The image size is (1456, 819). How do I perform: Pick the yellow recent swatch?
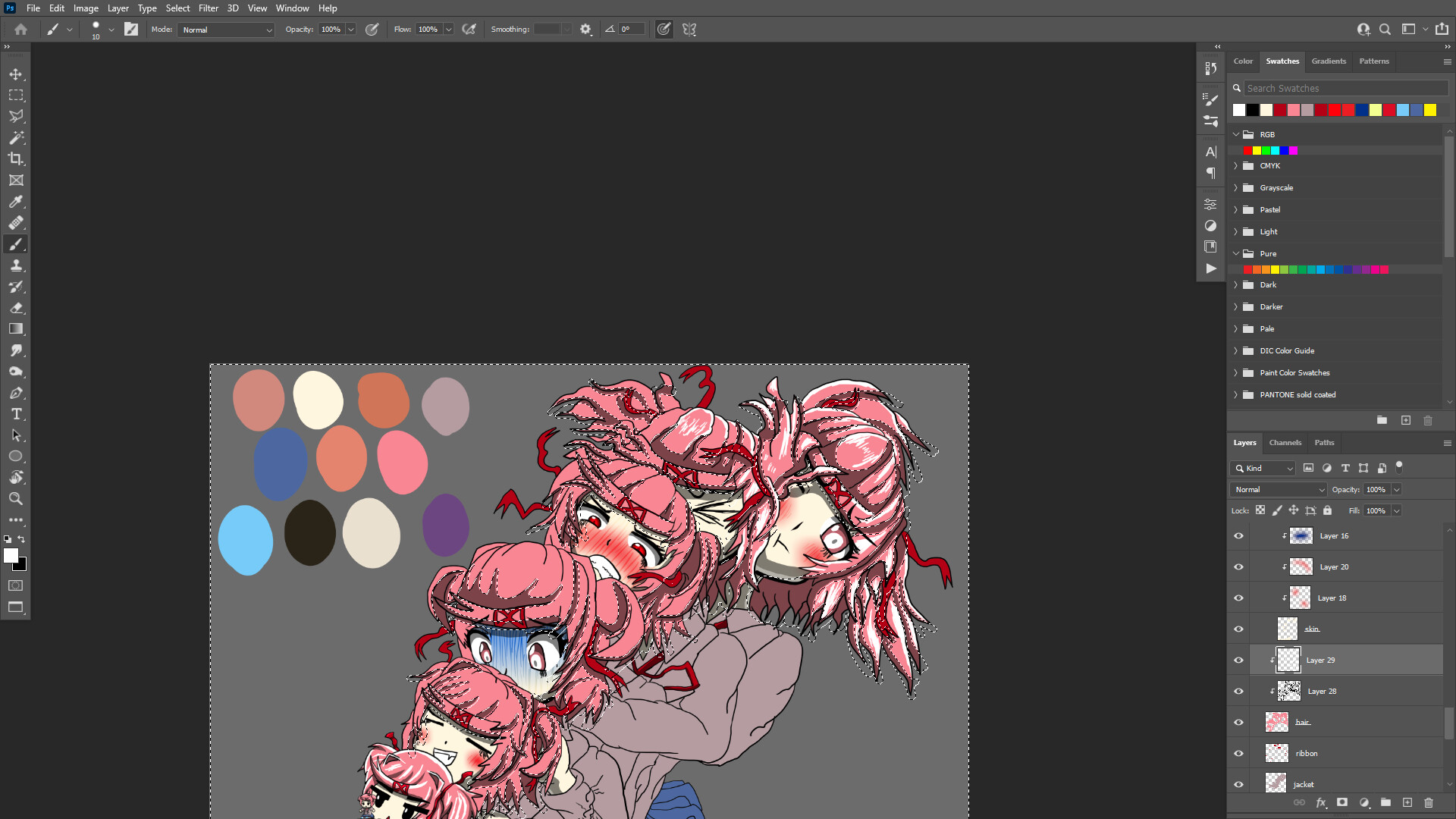(1430, 111)
